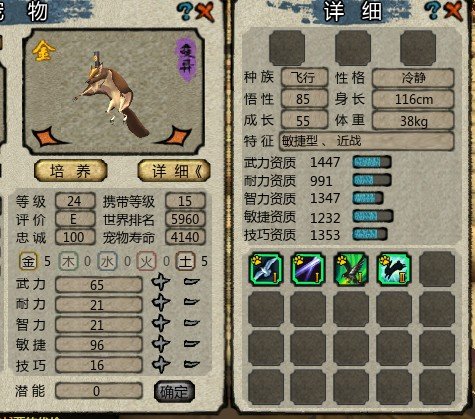This screenshot has width=475, height=419.
Task: Click the 武力资质 progress bar
Action: point(372,162)
